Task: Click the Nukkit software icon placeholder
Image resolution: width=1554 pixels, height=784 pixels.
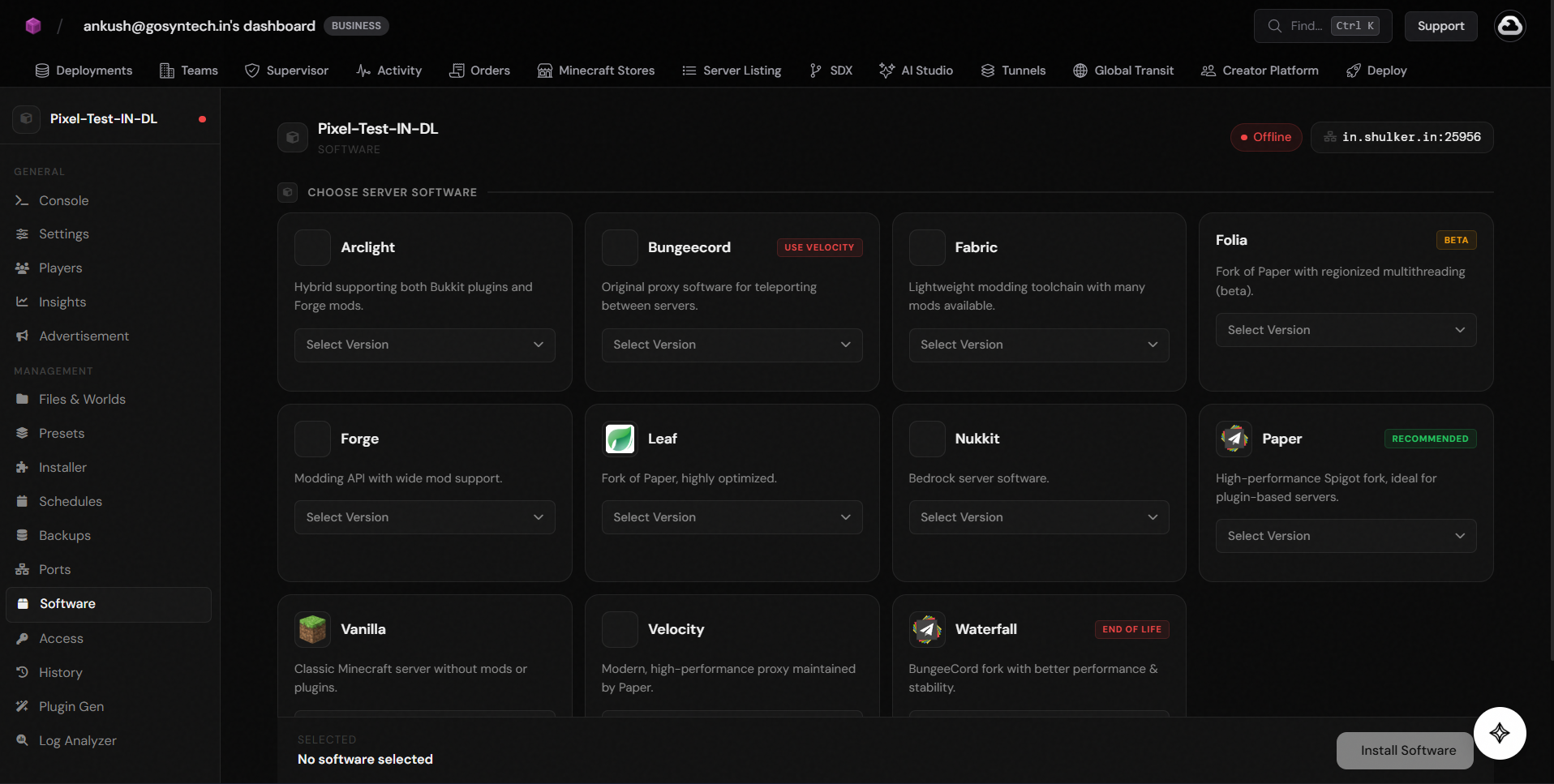Action: (927, 439)
